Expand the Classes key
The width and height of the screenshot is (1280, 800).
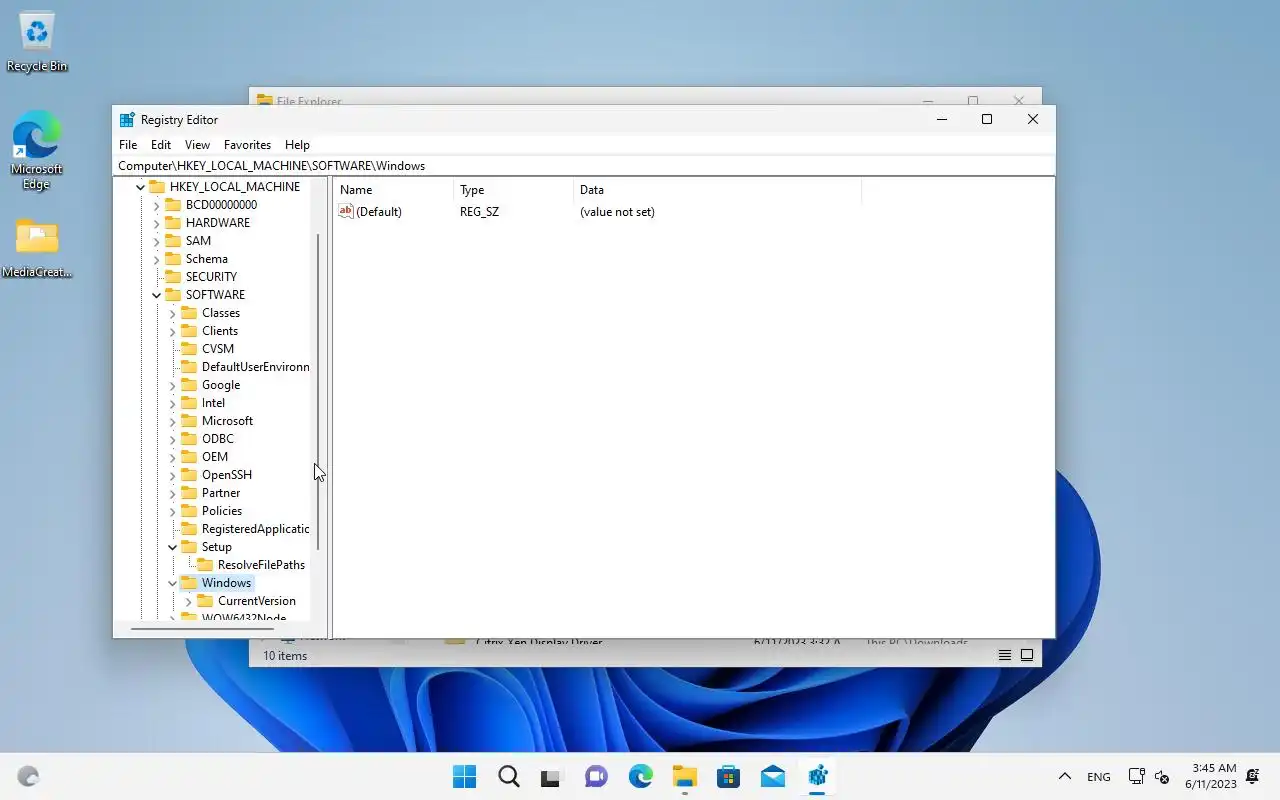[x=172, y=313]
